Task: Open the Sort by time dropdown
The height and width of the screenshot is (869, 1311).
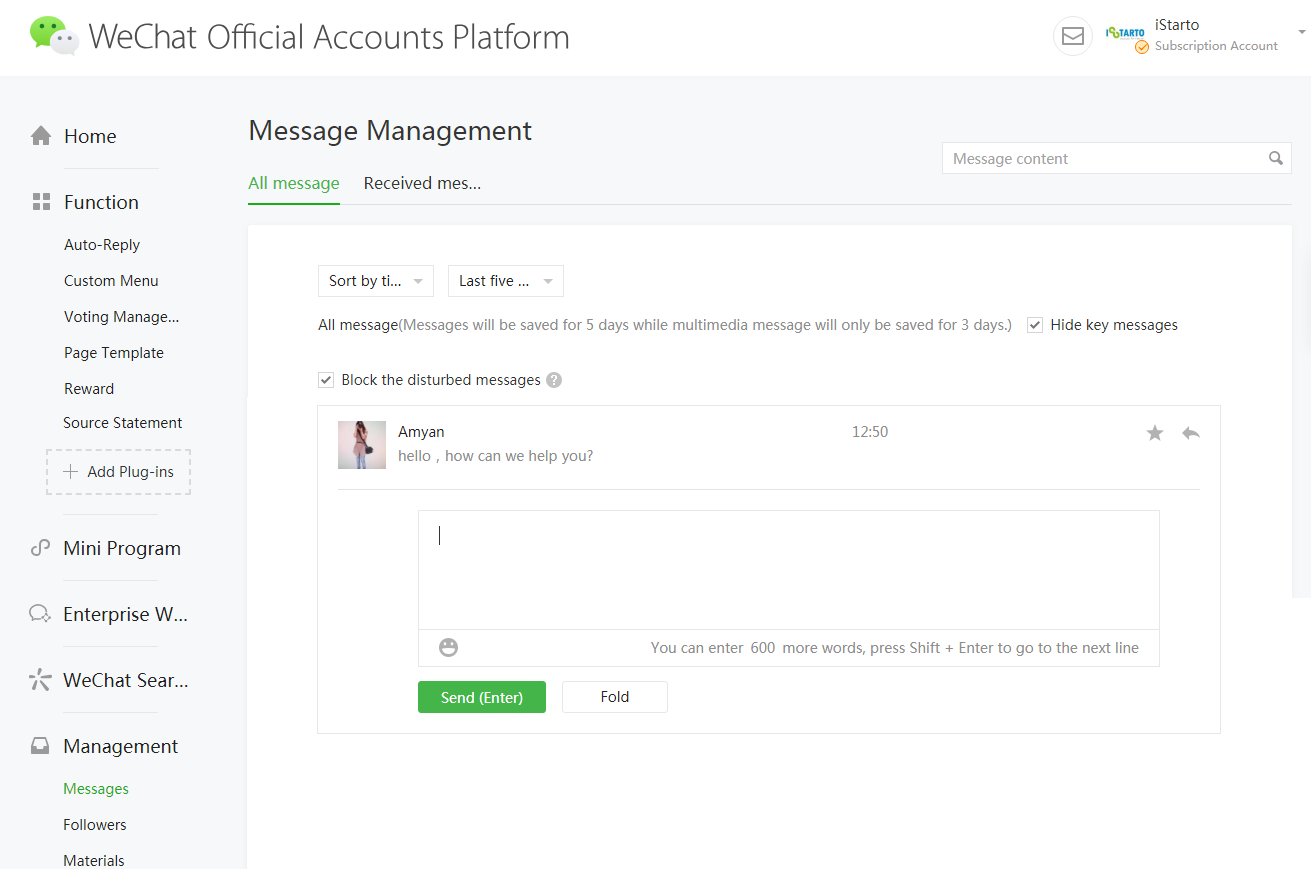Action: coord(375,281)
